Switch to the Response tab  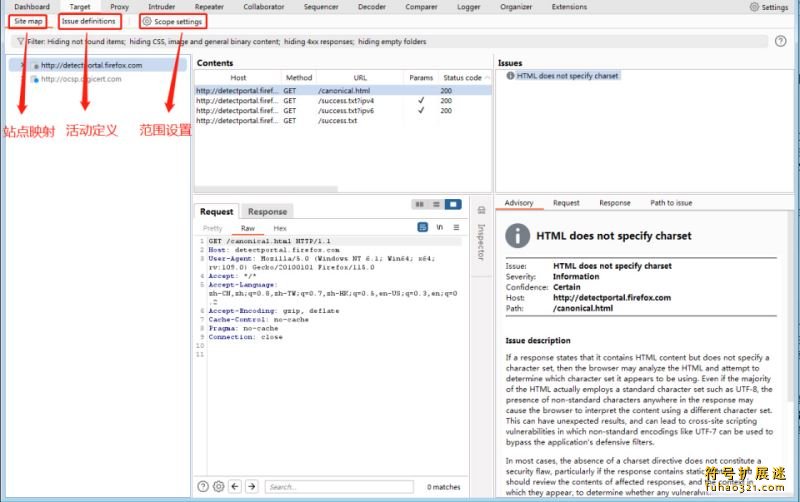click(267, 212)
